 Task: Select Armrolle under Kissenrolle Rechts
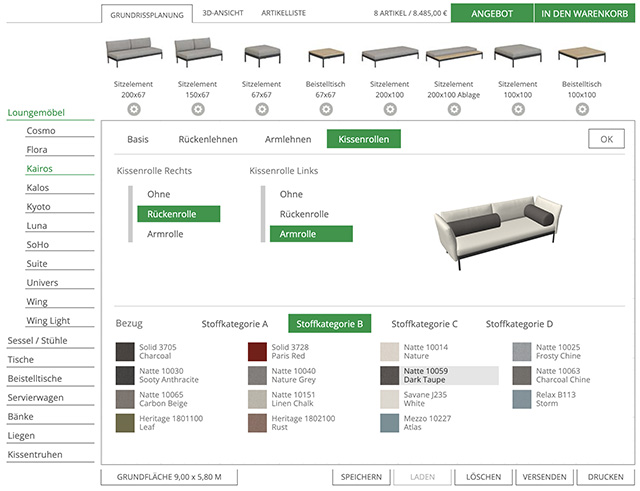click(x=164, y=234)
